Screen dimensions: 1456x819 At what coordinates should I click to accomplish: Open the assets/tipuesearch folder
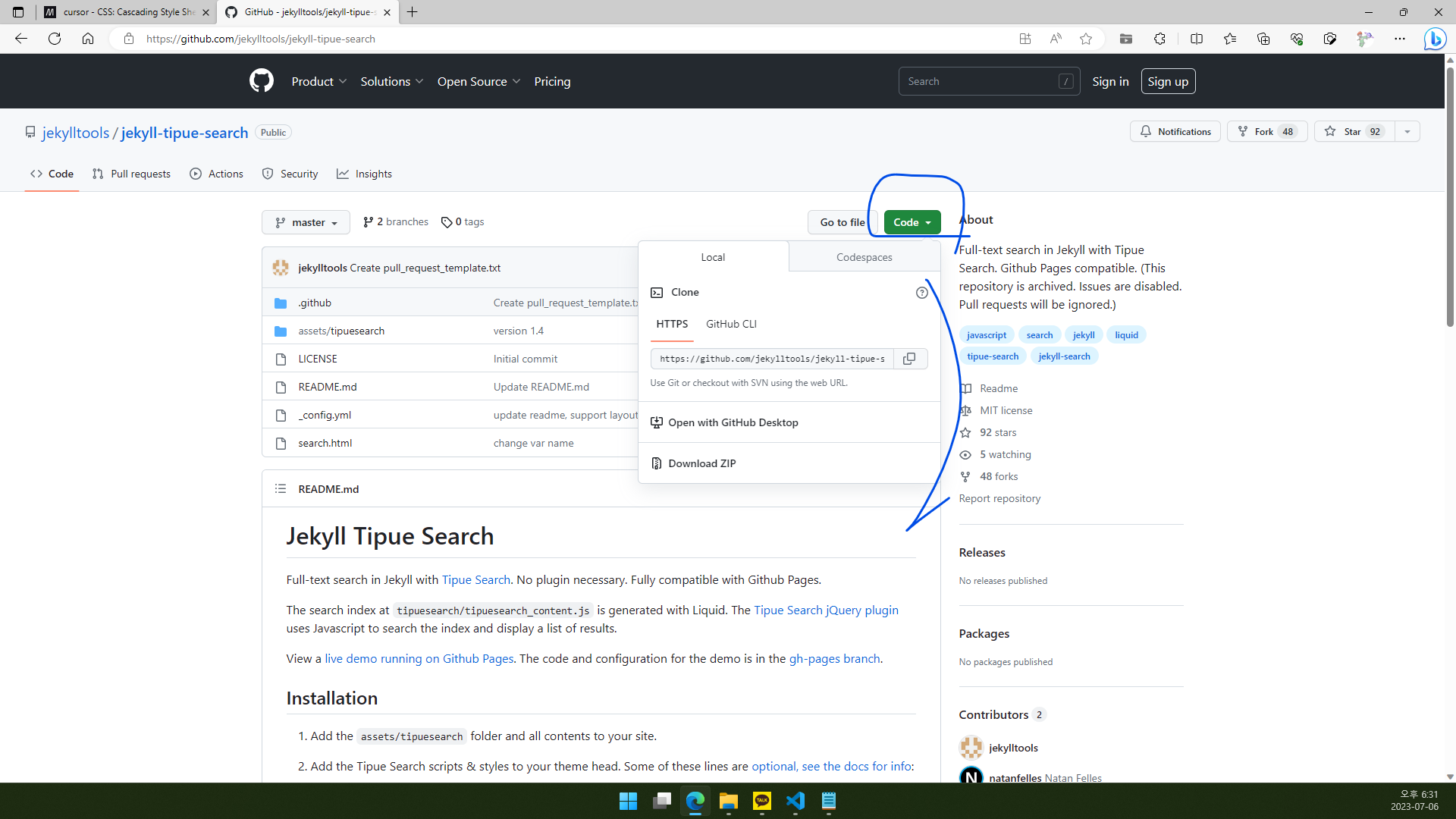coord(341,331)
